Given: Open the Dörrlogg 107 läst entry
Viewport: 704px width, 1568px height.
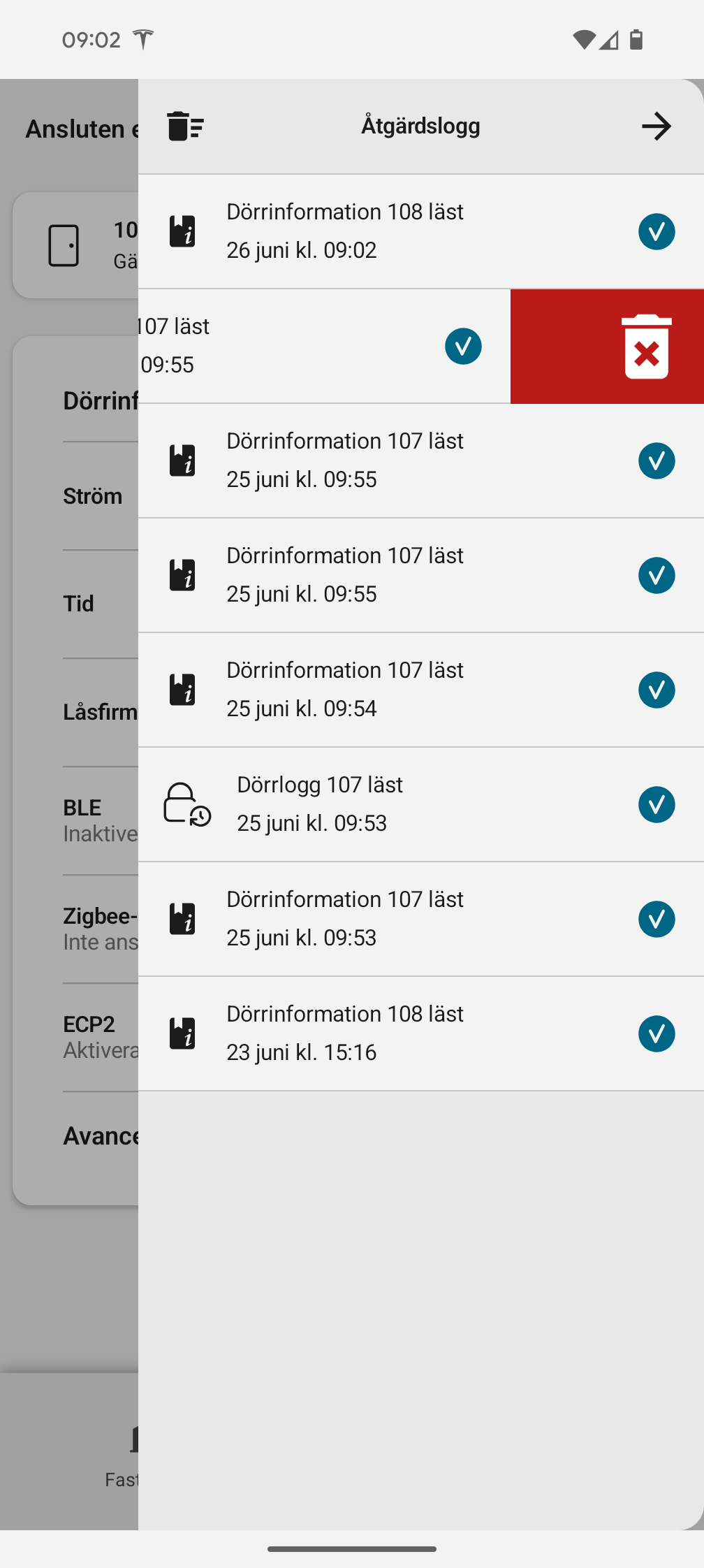Looking at the screenshot, I should pyautogui.click(x=391, y=804).
